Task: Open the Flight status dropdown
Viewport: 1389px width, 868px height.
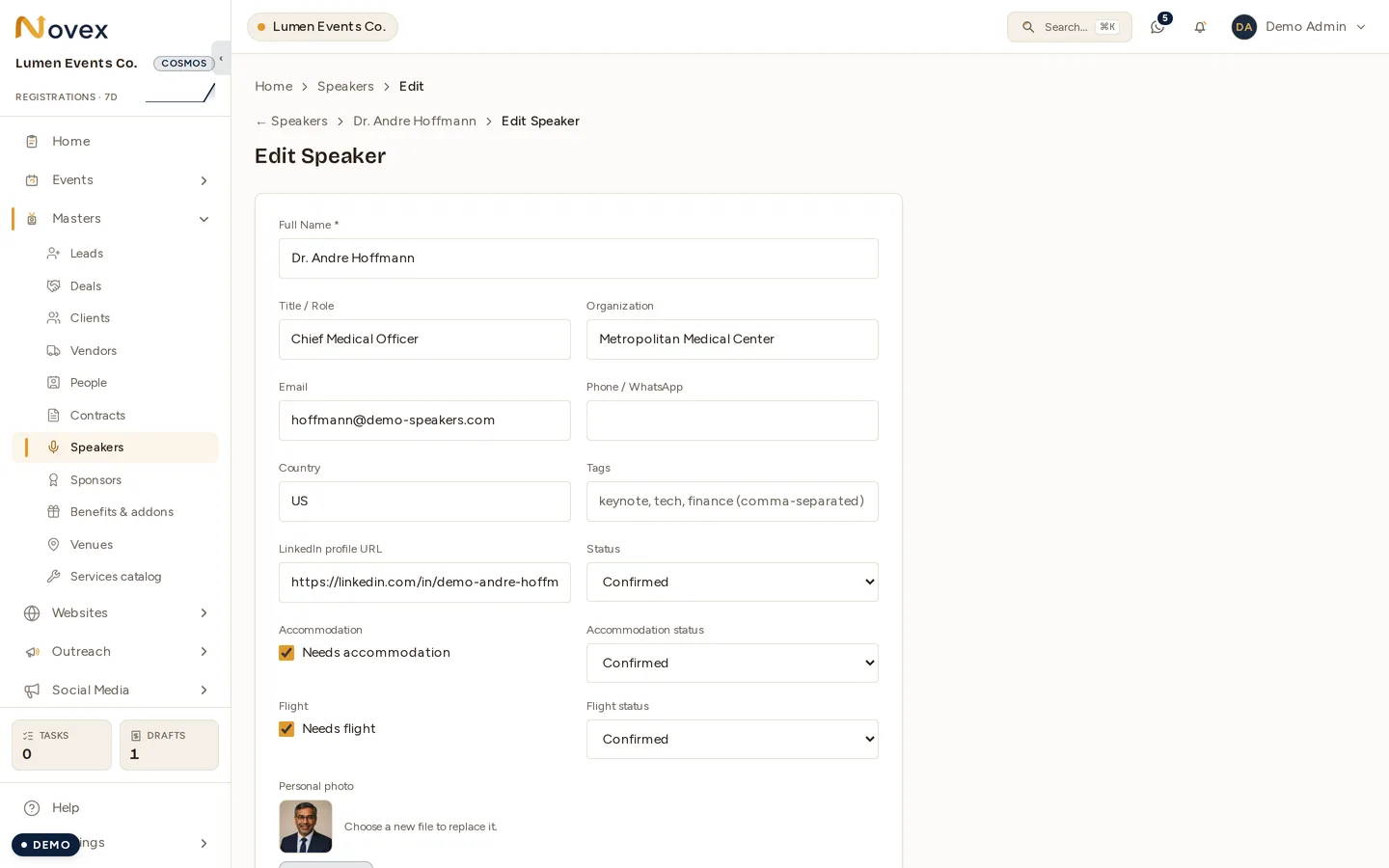Action: [732, 740]
